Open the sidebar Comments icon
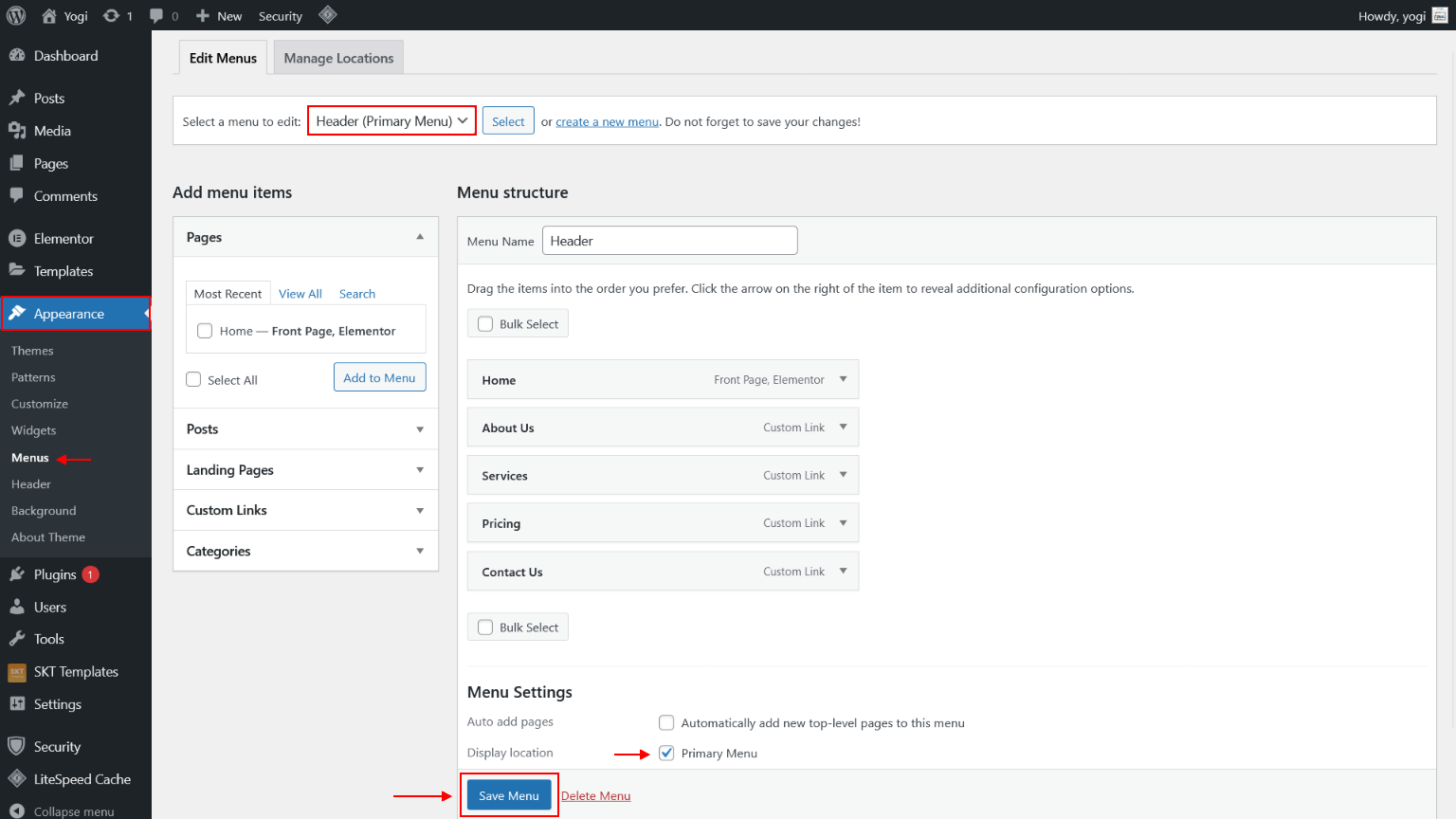 tap(17, 195)
